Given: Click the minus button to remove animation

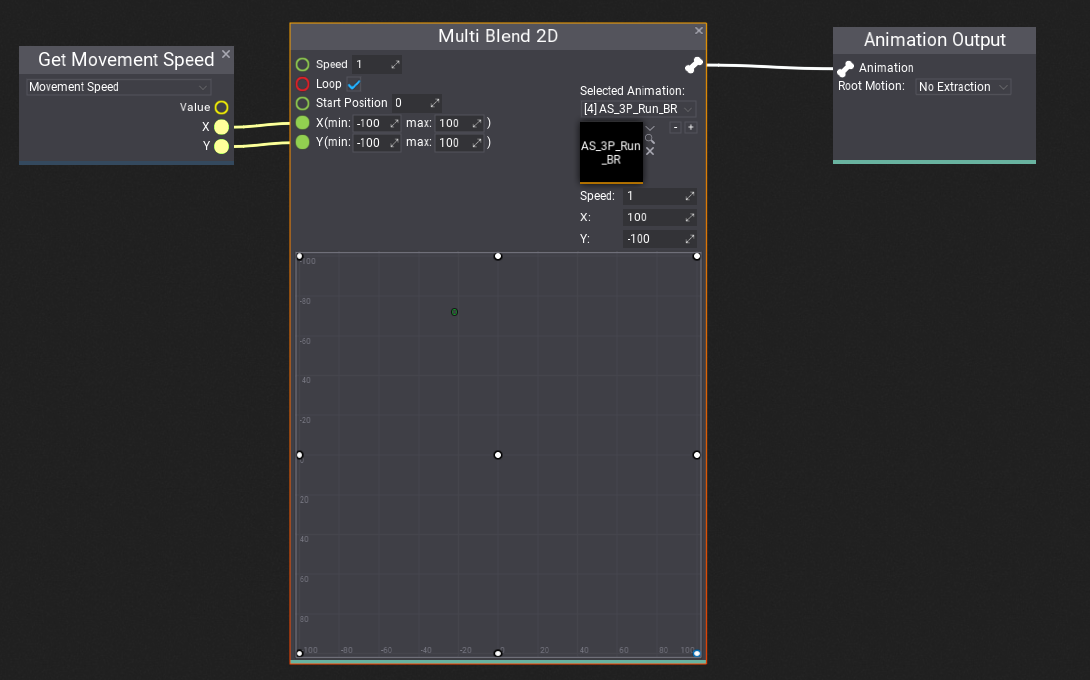Looking at the screenshot, I should coord(675,128).
